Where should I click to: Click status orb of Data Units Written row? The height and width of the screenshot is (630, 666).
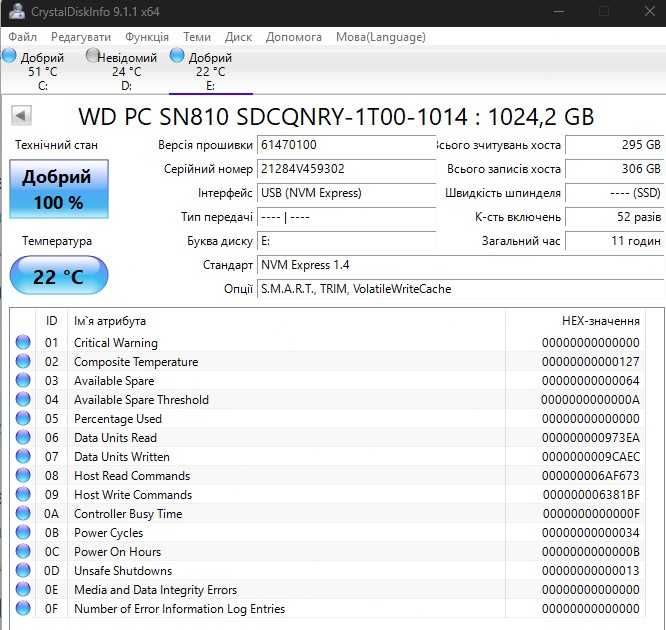pyautogui.click(x=23, y=456)
